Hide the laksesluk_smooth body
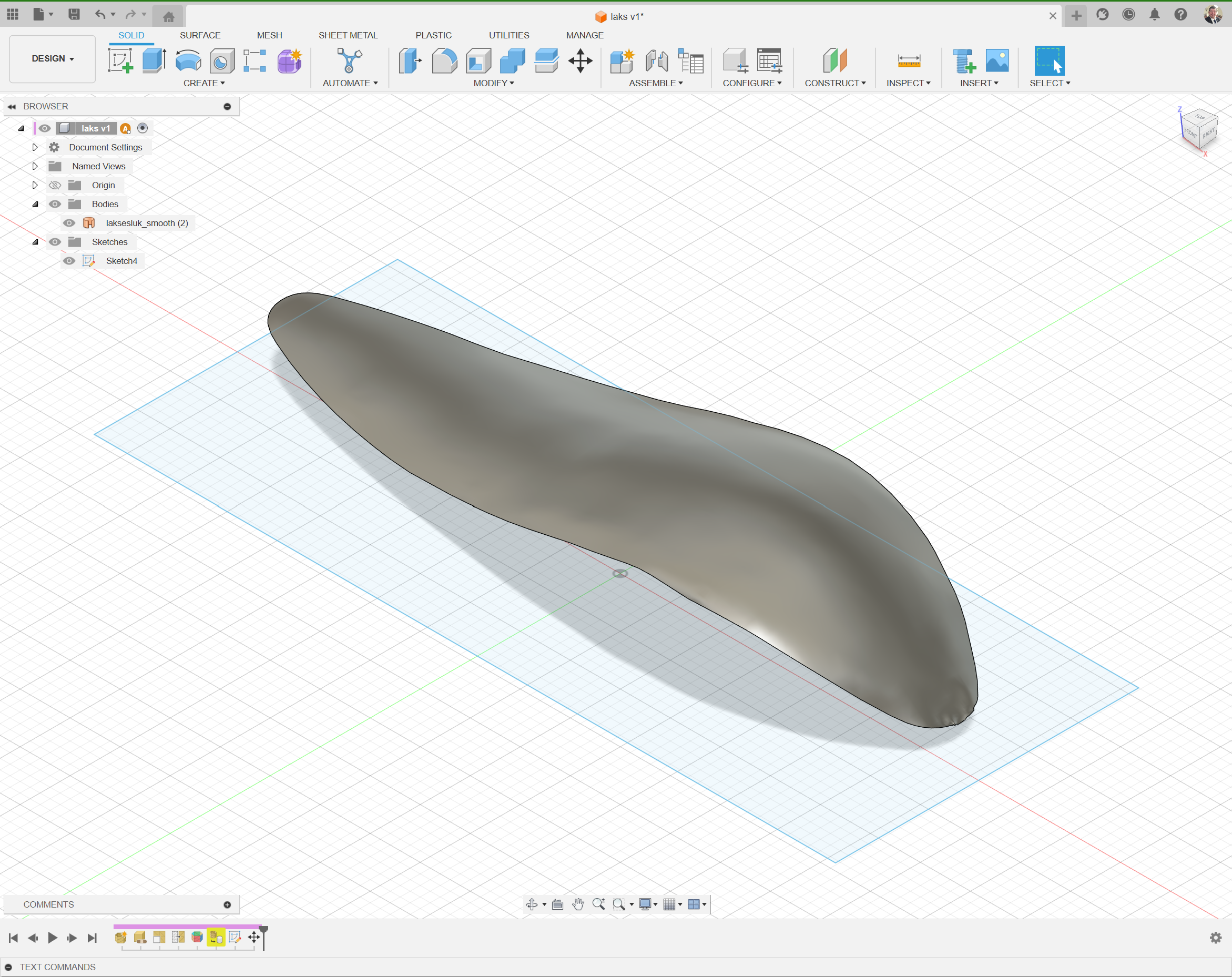 [69, 223]
